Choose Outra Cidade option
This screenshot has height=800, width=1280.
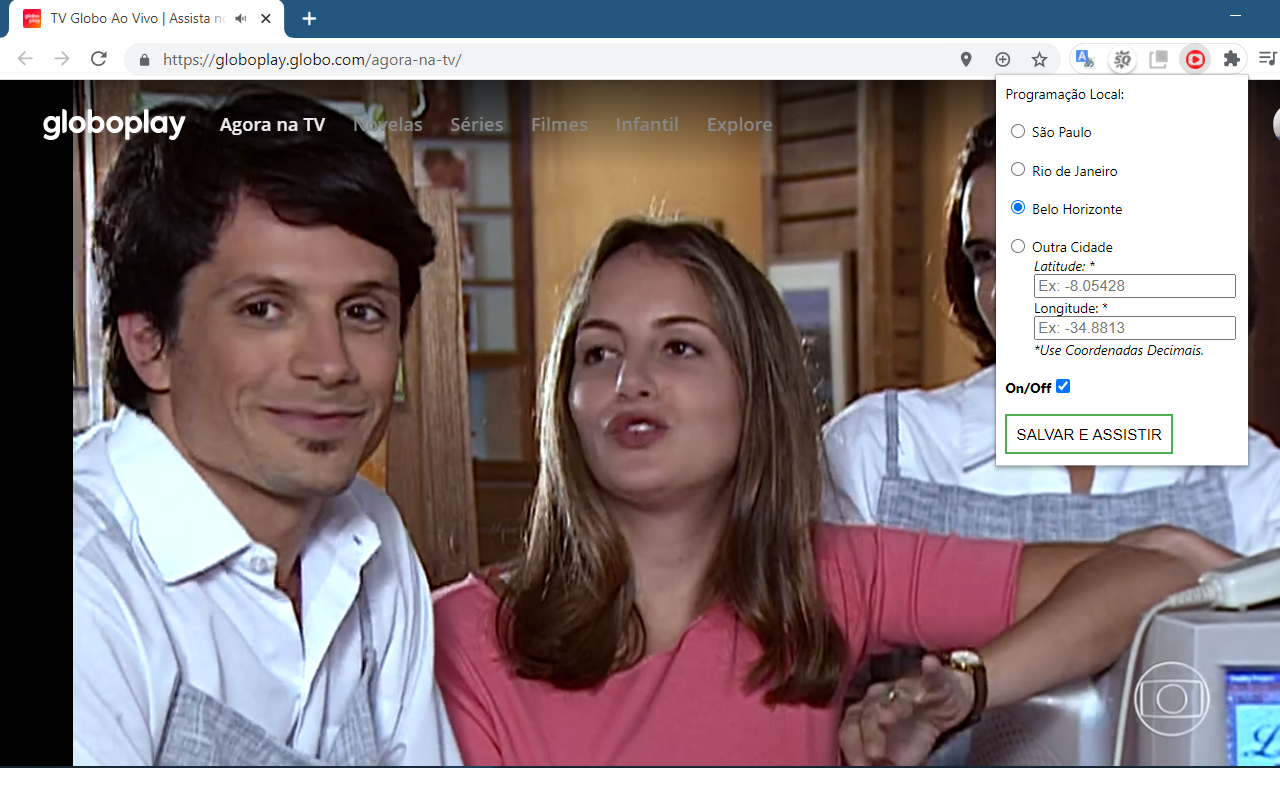[1017, 245]
